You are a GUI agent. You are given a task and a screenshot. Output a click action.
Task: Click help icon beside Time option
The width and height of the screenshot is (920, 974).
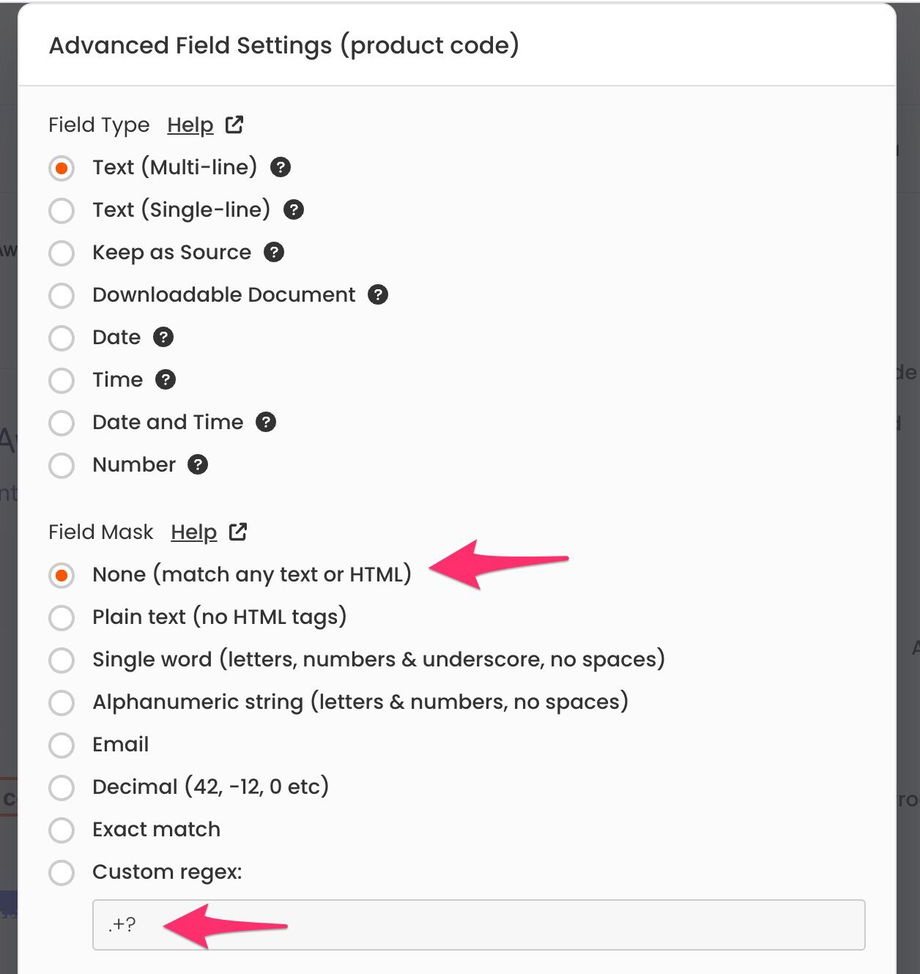point(166,380)
